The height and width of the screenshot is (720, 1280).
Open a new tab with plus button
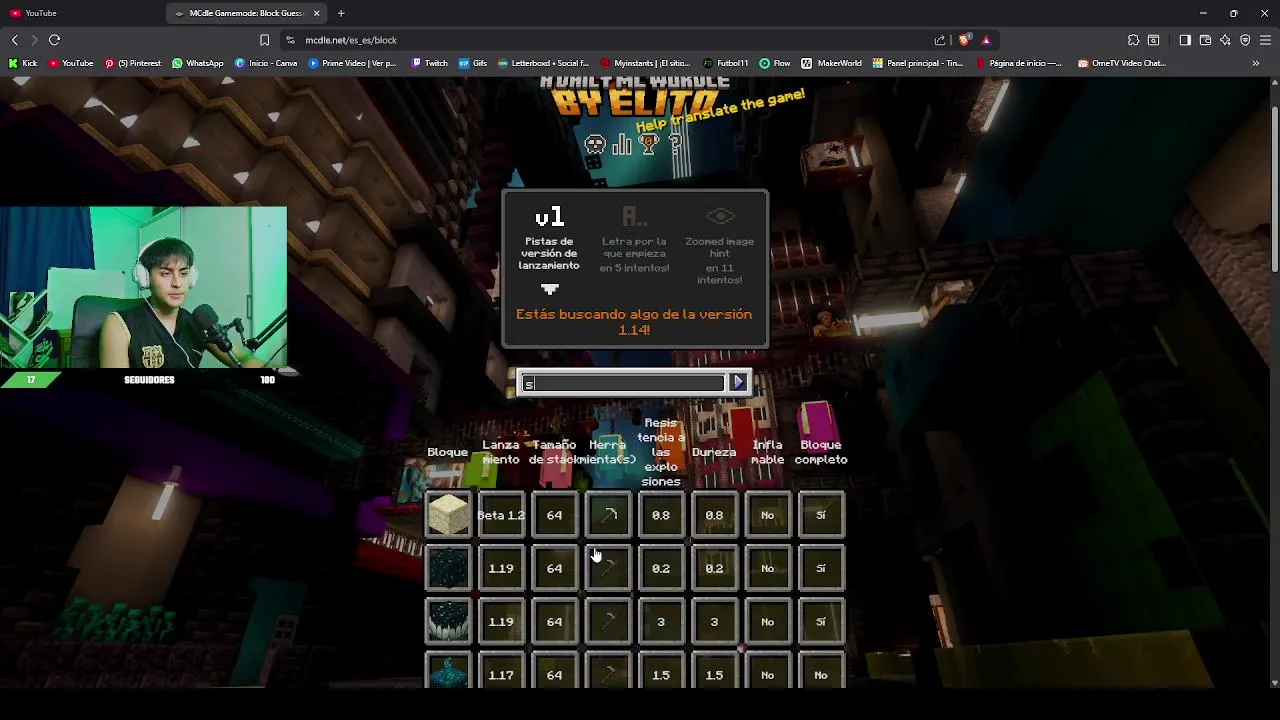click(x=341, y=13)
